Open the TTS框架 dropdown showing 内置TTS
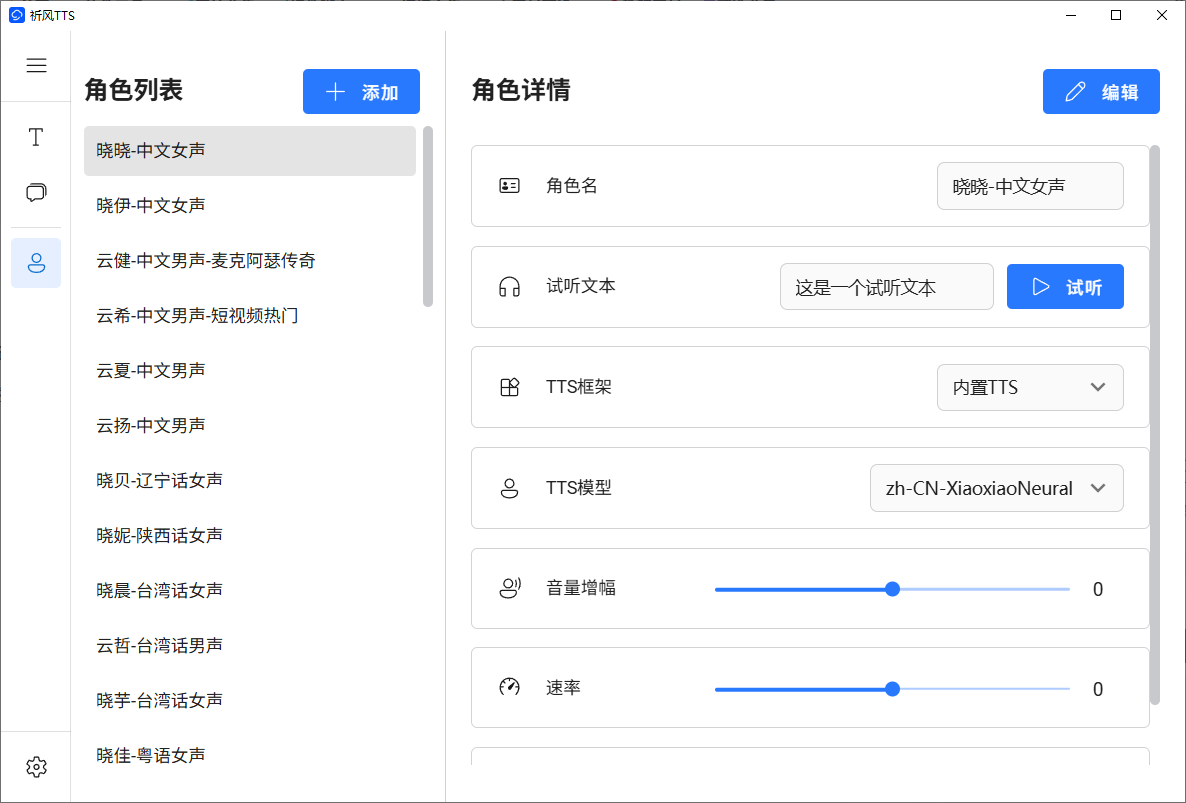1186x803 pixels. click(x=1030, y=387)
